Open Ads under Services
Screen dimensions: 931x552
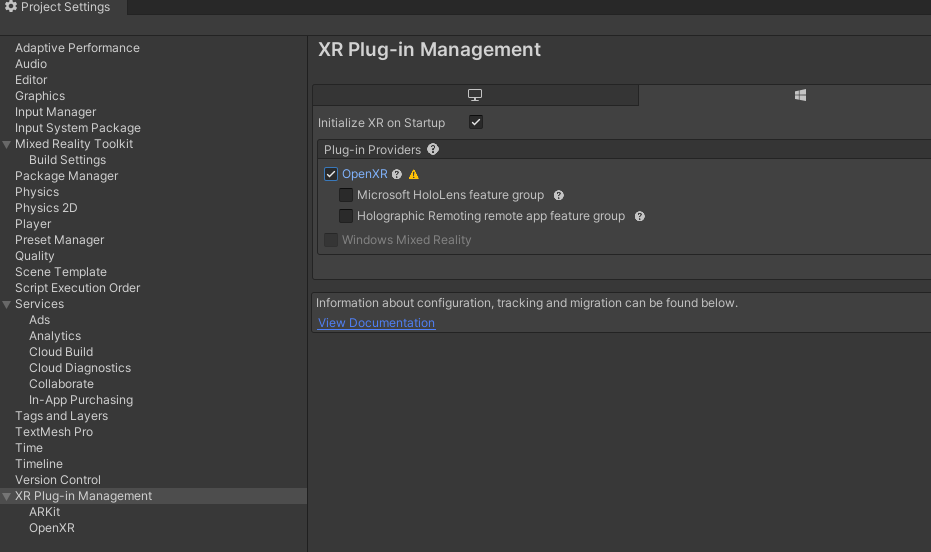tap(39, 321)
